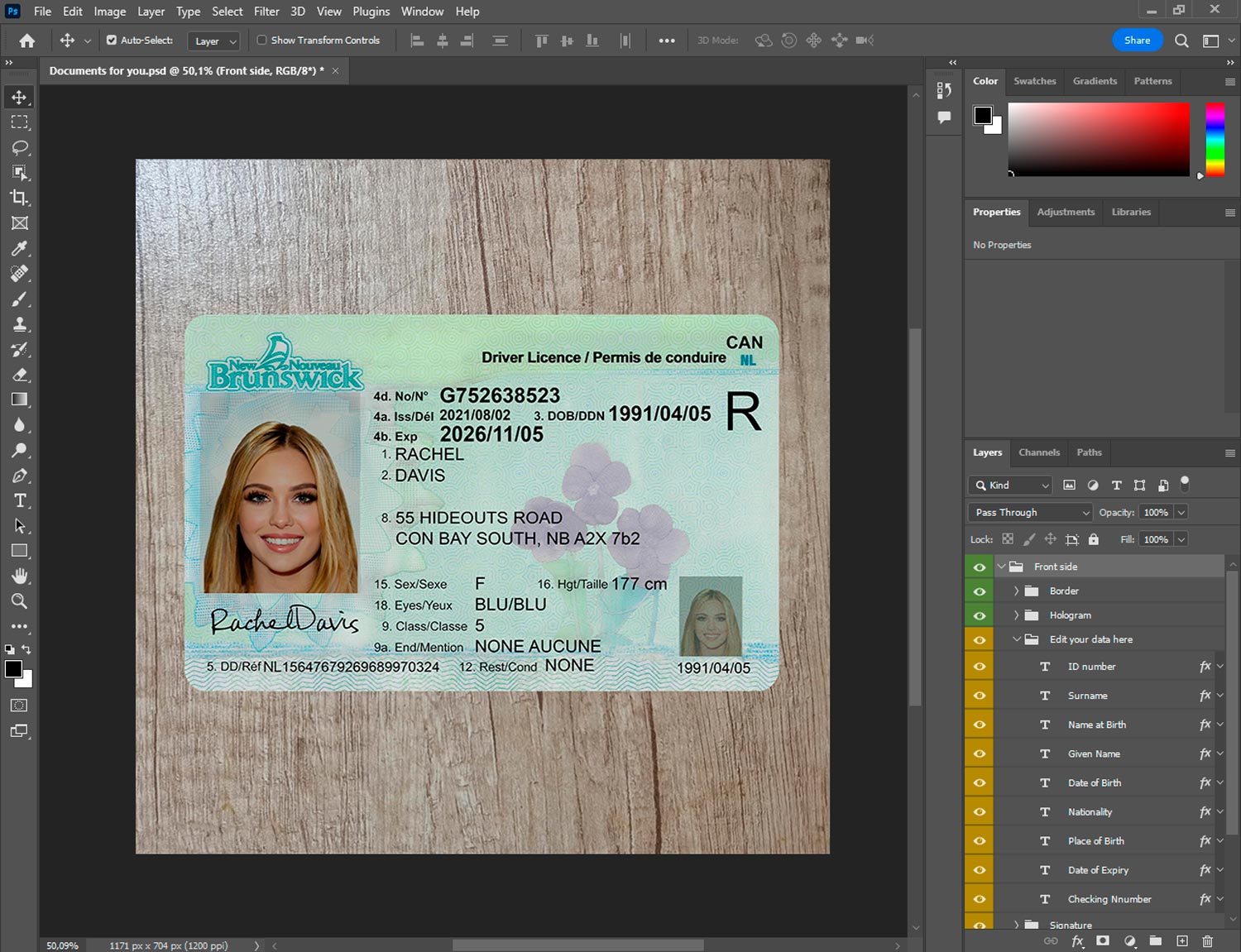Image resolution: width=1241 pixels, height=952 pixels.
Task: Choose the Horizontal Type tool
Action: point(20,500)
